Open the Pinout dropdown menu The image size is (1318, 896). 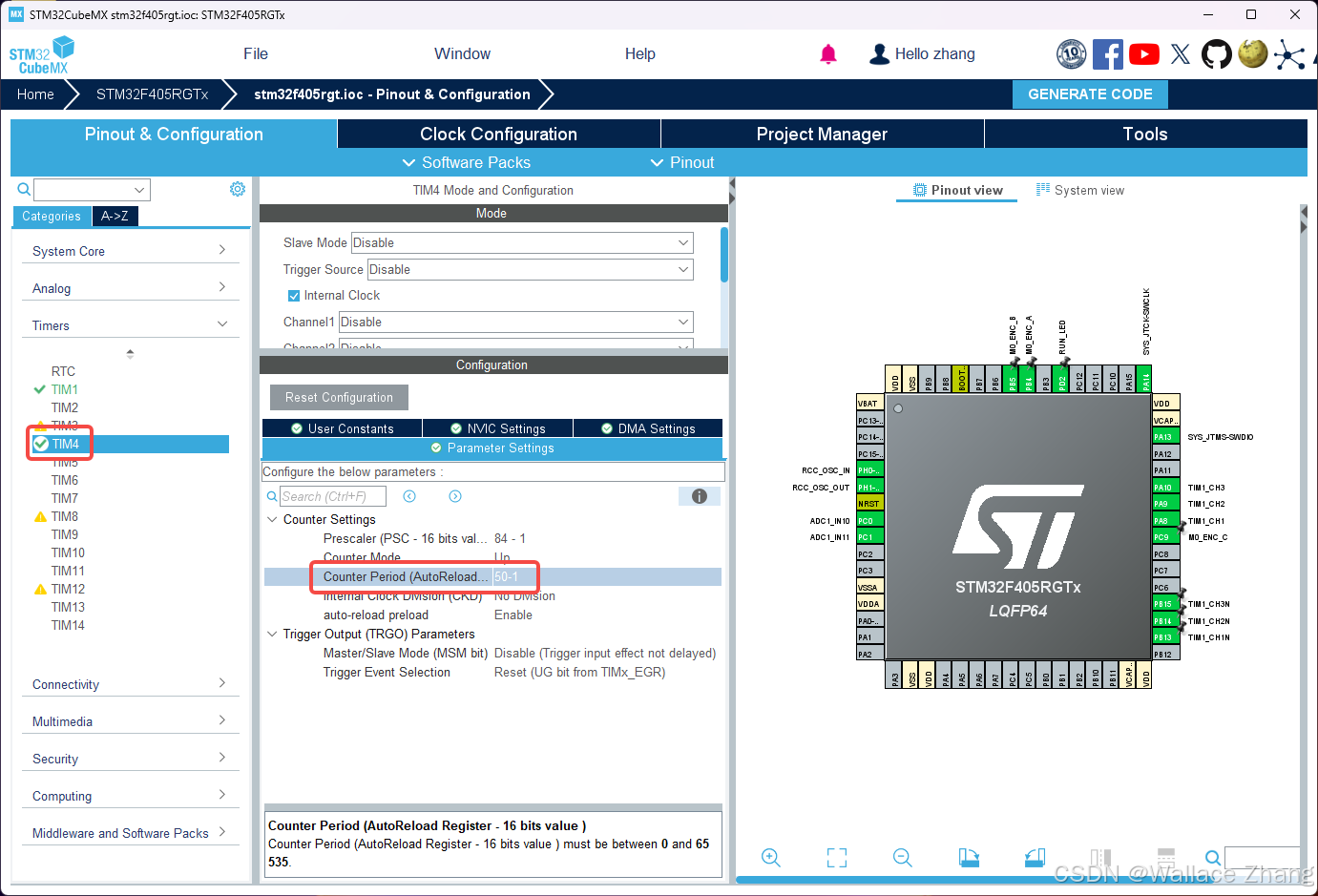[681, 162]
